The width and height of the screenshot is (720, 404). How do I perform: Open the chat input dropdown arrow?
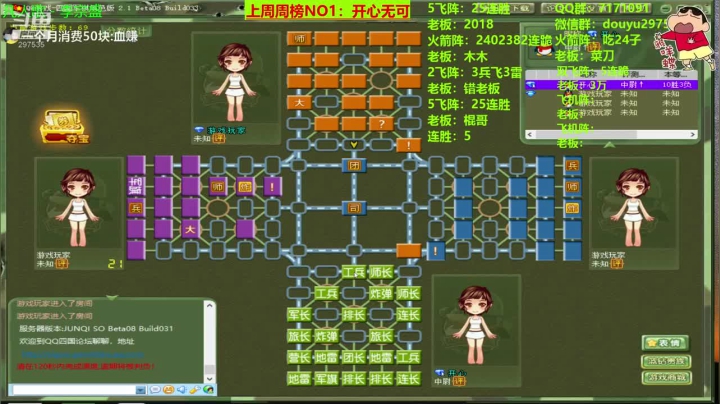[141, 390]
